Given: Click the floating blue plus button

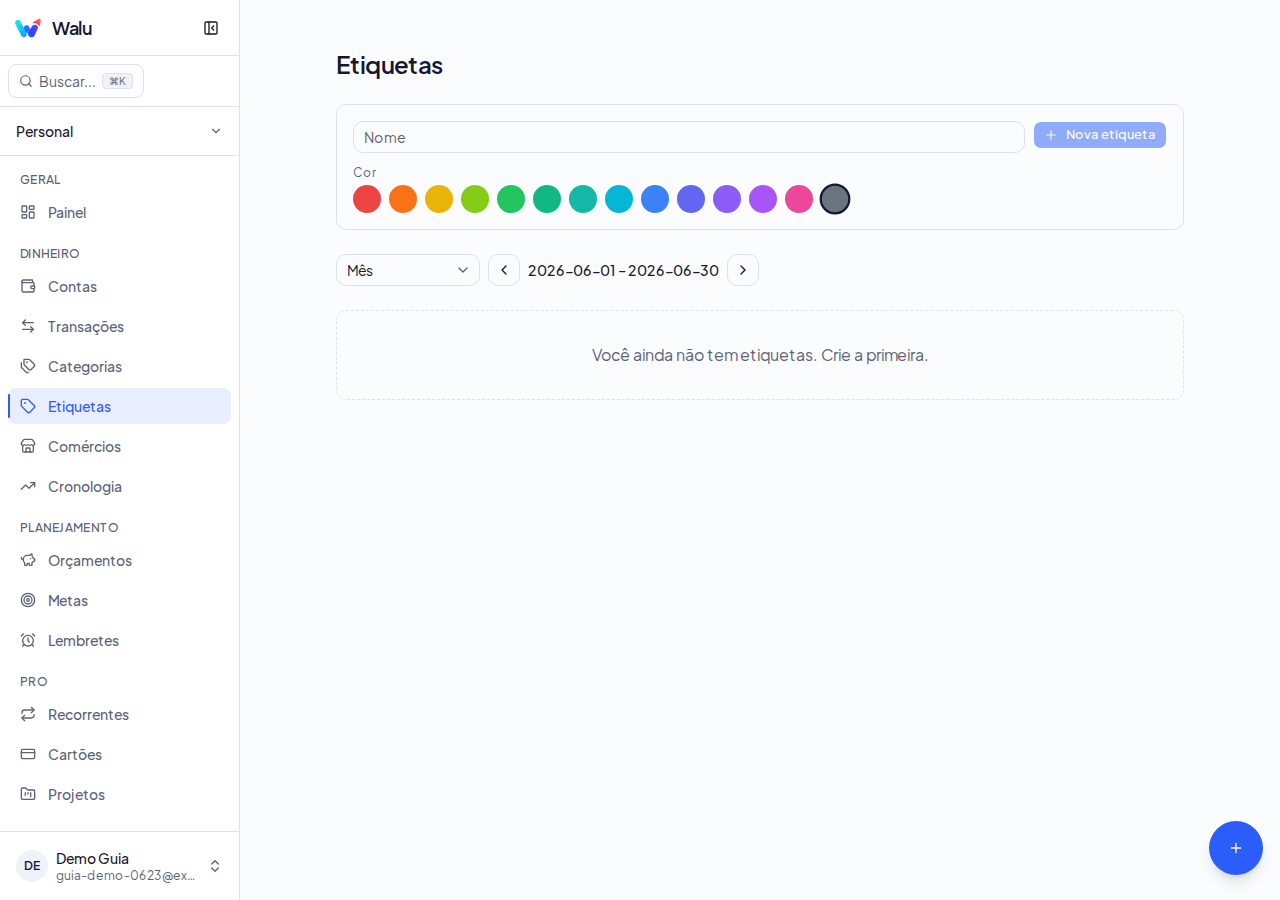Looking at the screenshot, I should (1236, 848).
